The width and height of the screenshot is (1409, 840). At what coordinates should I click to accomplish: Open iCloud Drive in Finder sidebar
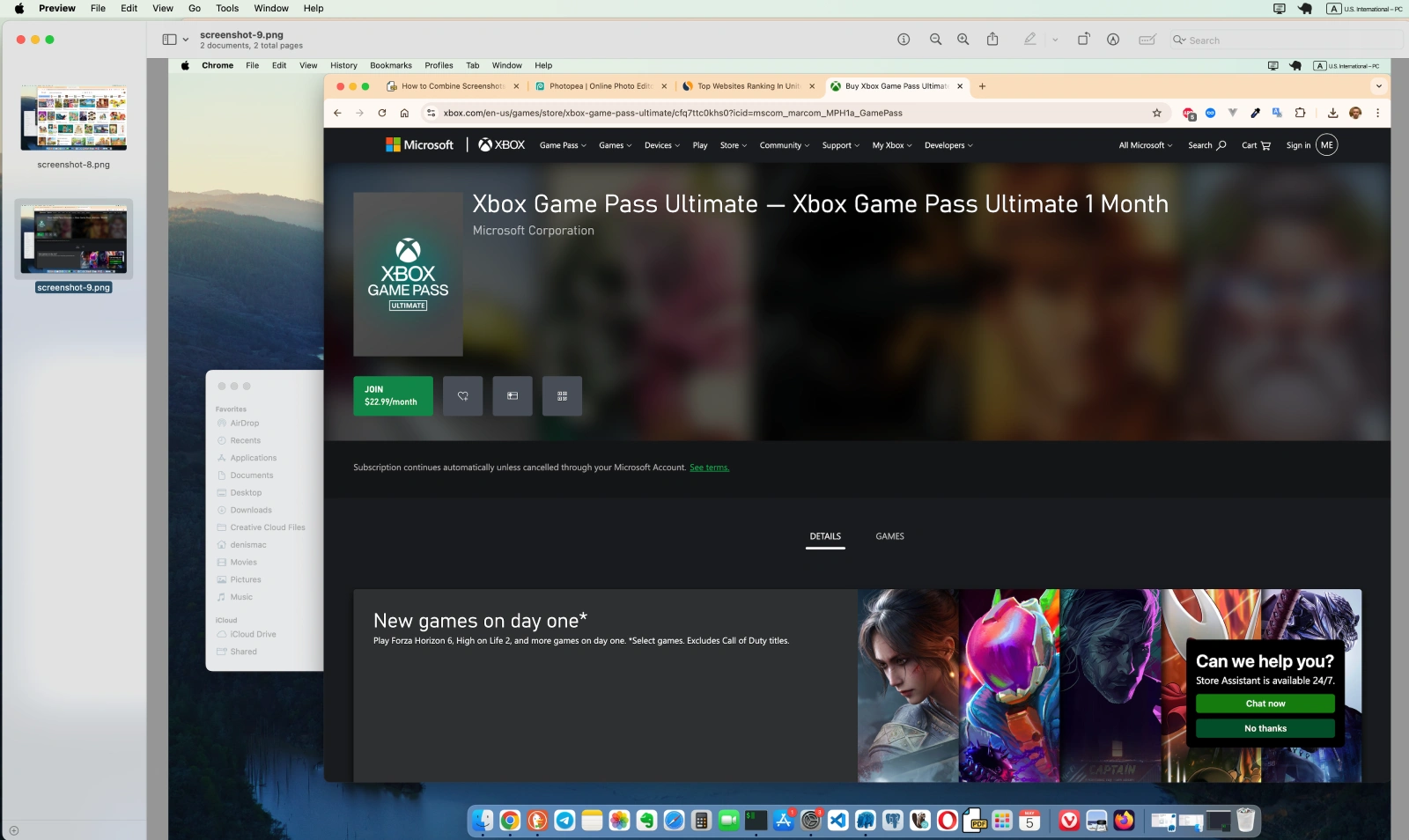pos(253,634)
